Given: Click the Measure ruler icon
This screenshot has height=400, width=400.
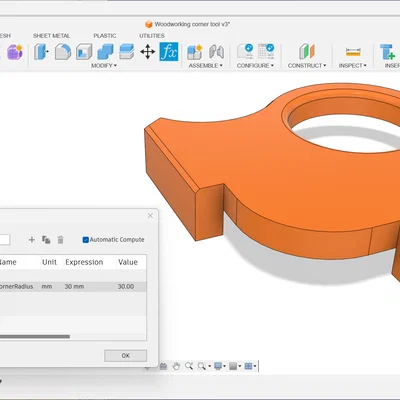Looking at the screenshot, I should [x=353, y=52].
